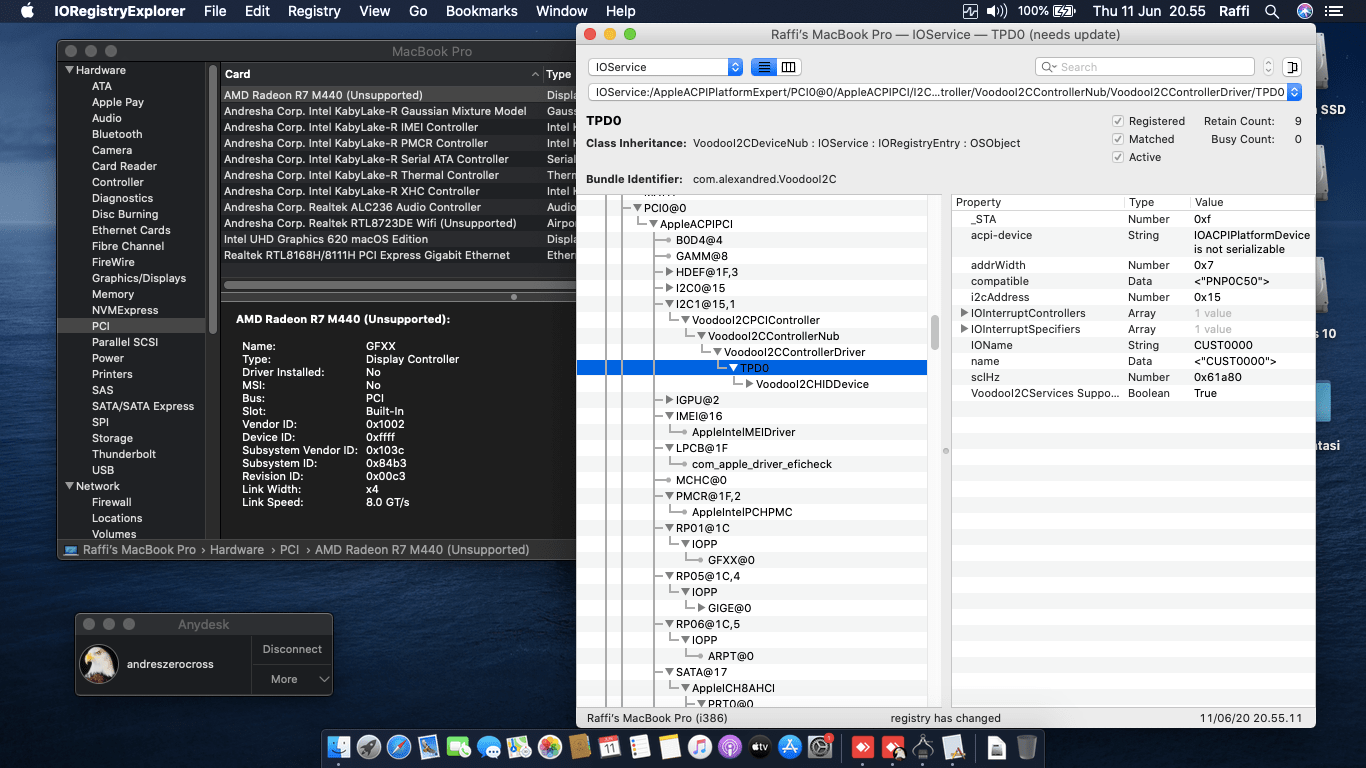Viewport: 1366px width, 768px height.
Task: Open the Window menu
Action: [562, 11]
